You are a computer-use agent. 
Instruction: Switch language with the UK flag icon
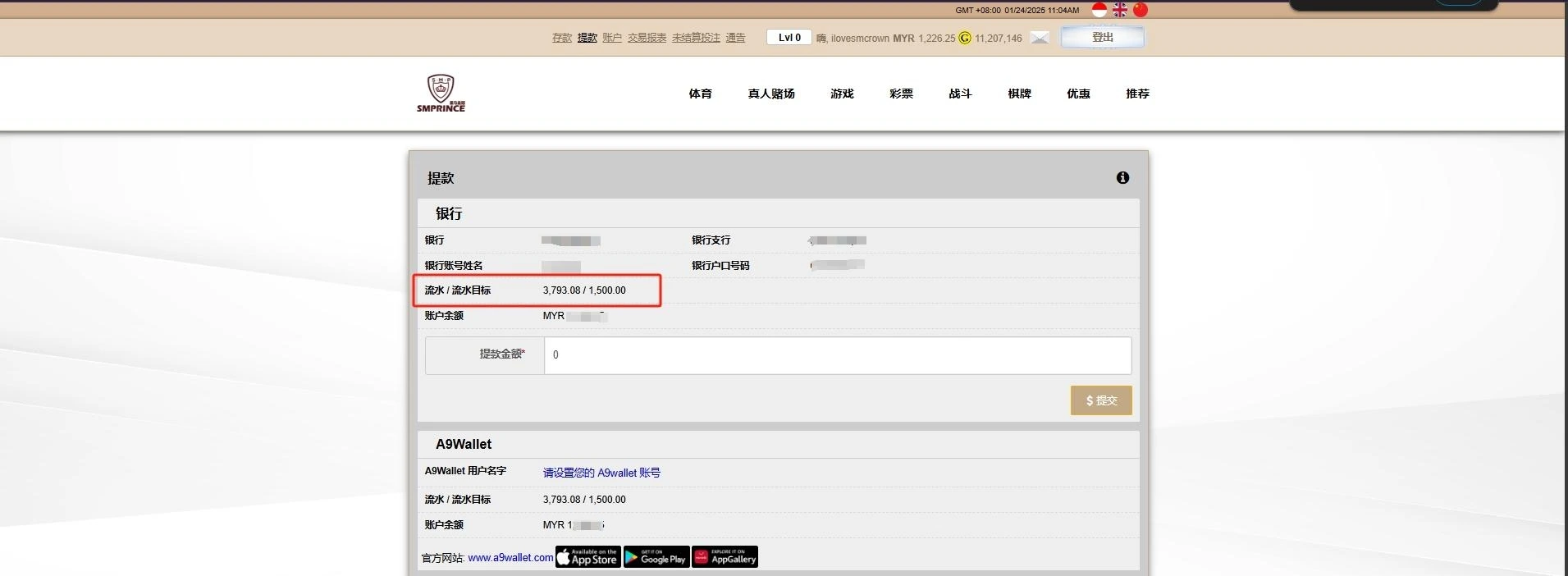coord(1120,10)
